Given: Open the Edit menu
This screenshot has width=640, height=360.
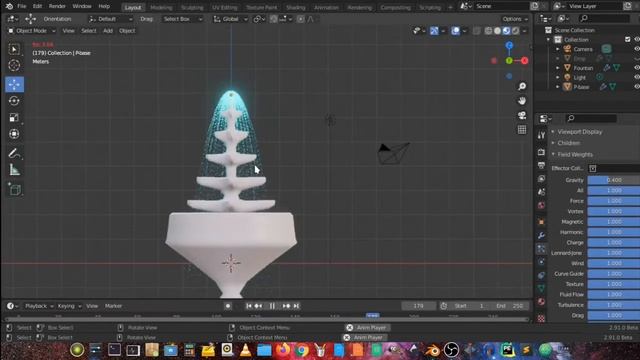Looking at the screenshot, I should (37, 6).
